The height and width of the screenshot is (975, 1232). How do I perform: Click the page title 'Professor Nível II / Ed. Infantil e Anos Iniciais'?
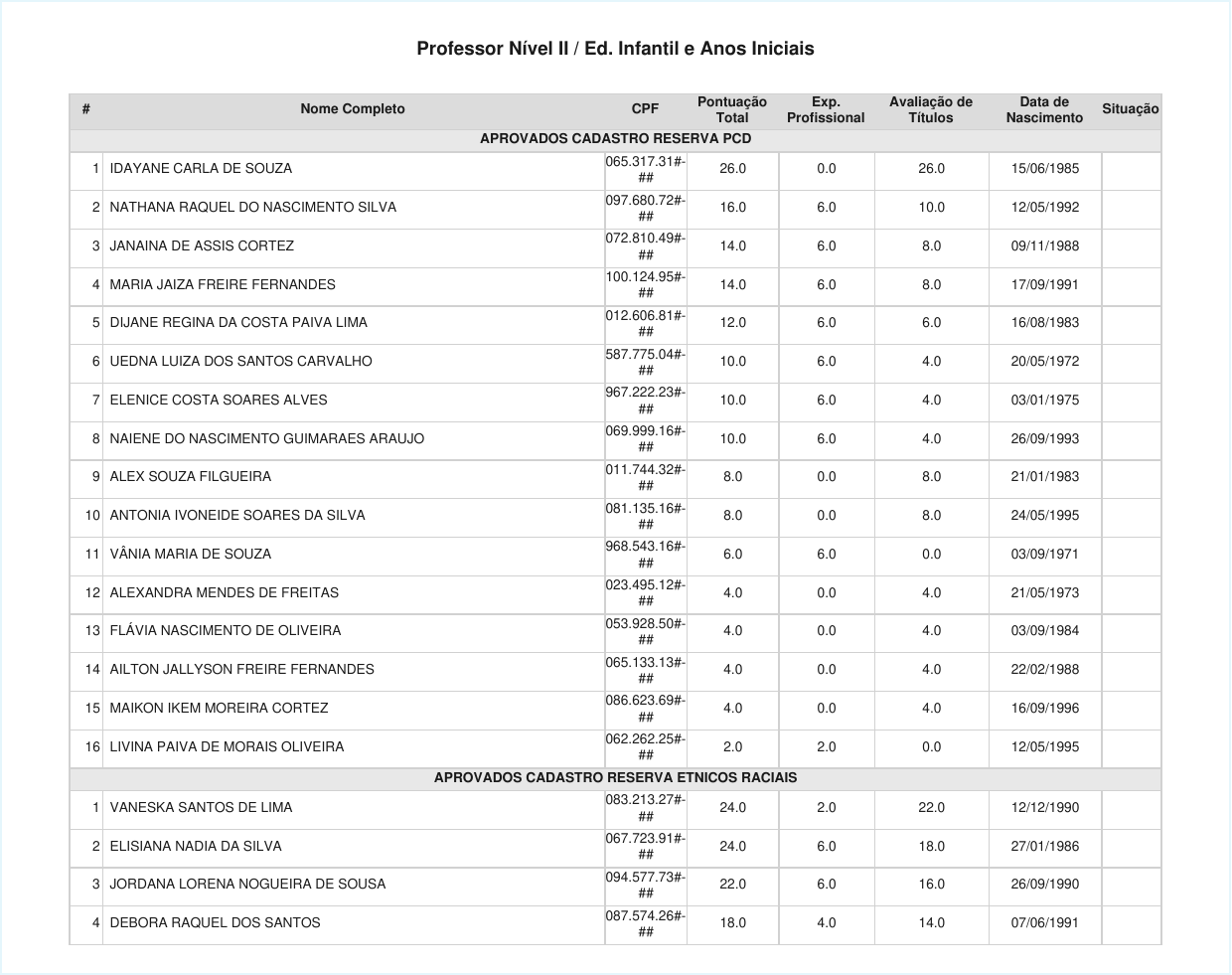click(x=615, y=49)
